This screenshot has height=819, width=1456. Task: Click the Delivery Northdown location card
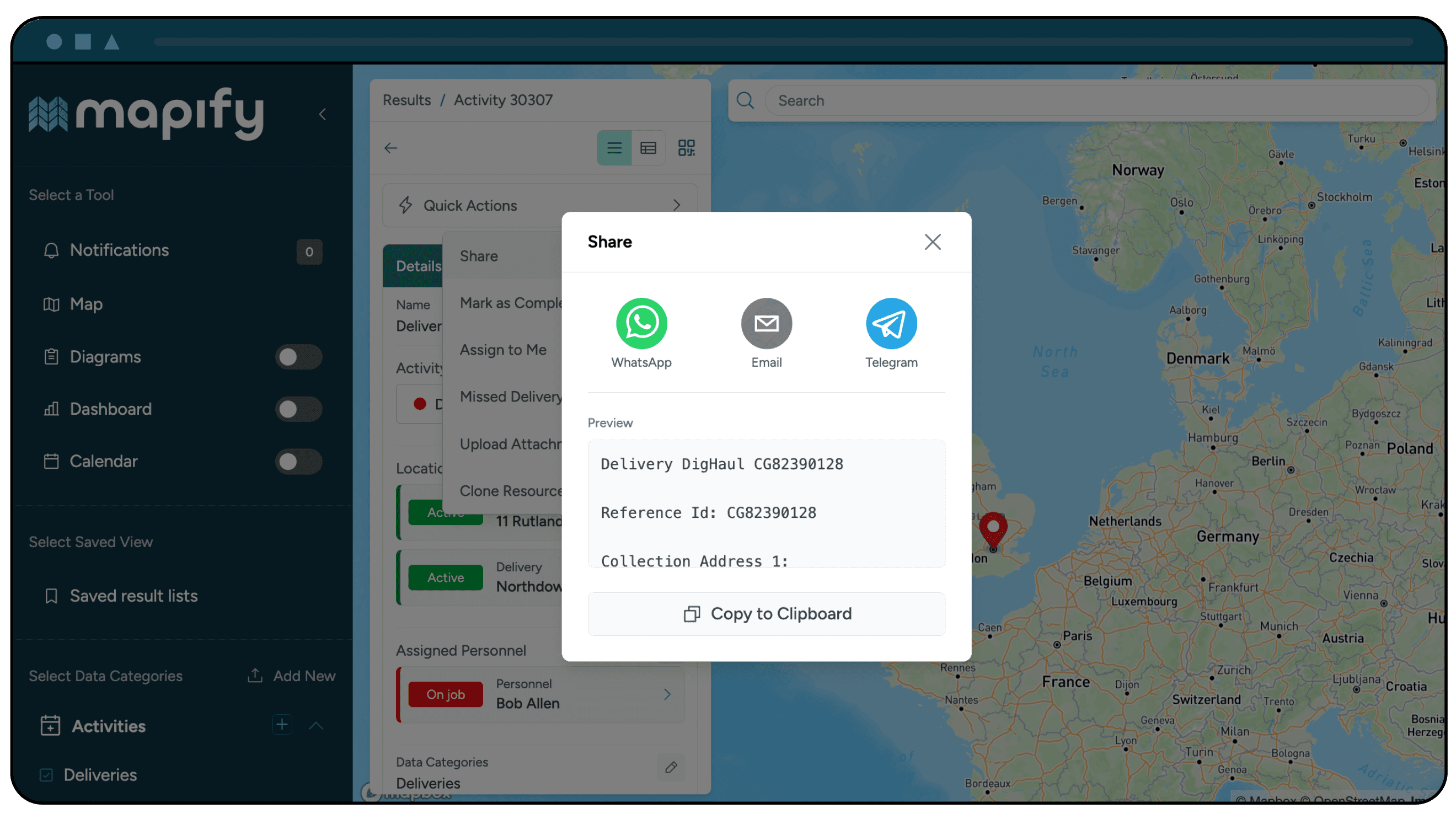pos(479,577)
